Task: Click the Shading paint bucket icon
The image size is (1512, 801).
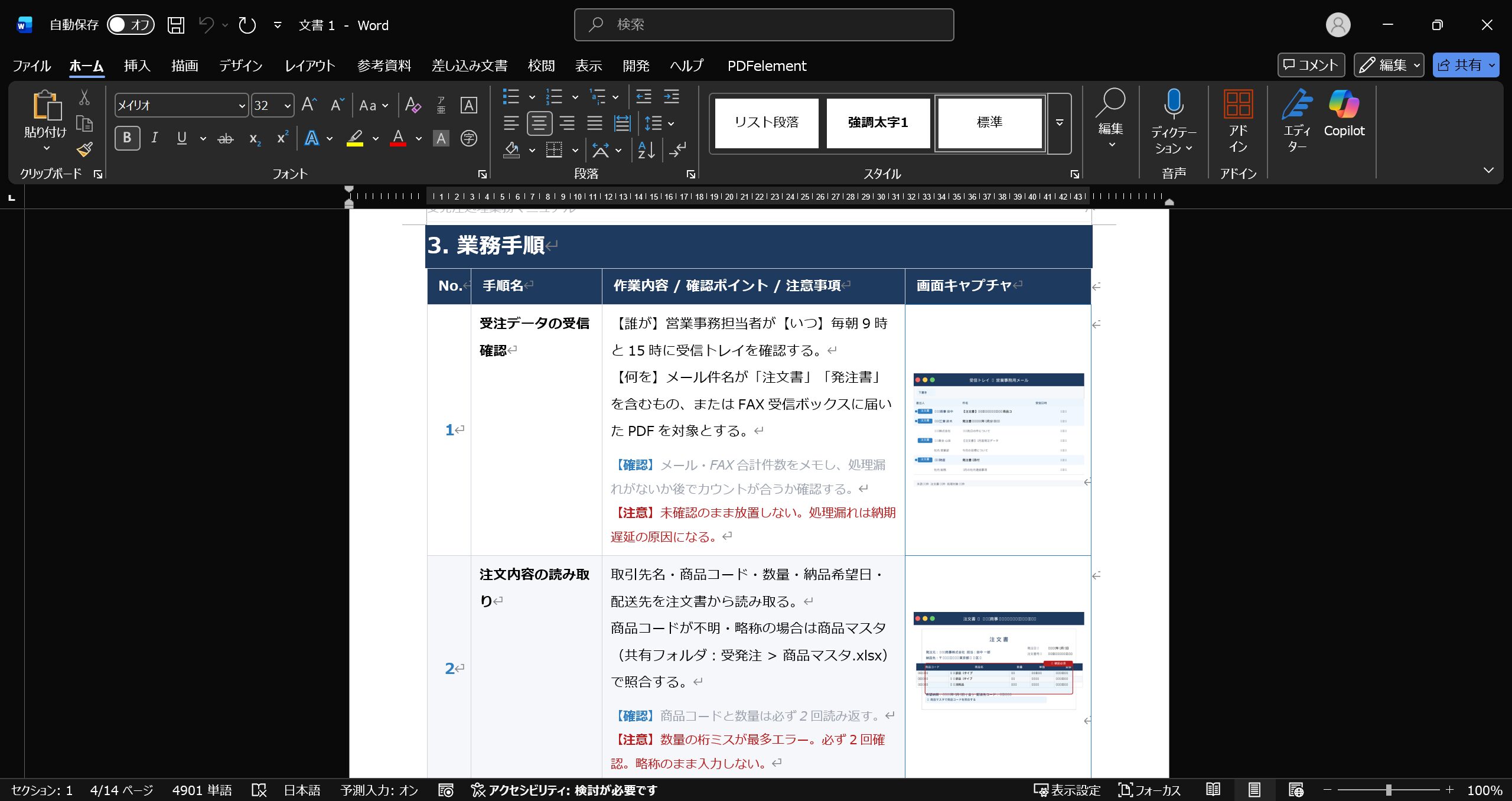Action: pos(511,149)
